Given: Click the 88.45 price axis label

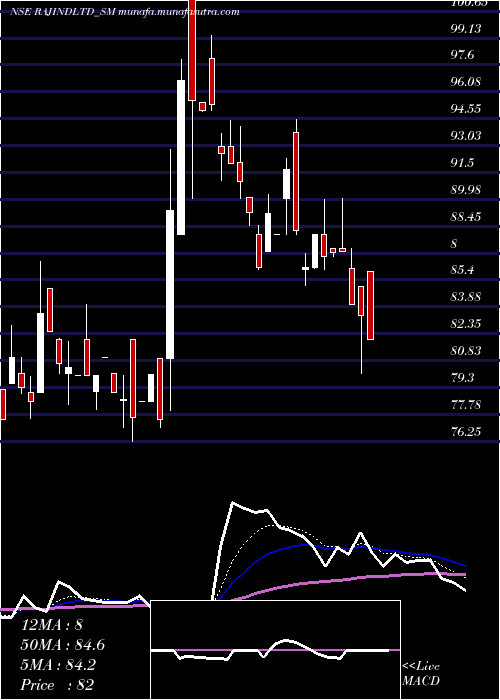Looking at the screenshot, I should (x=466, y=217).
